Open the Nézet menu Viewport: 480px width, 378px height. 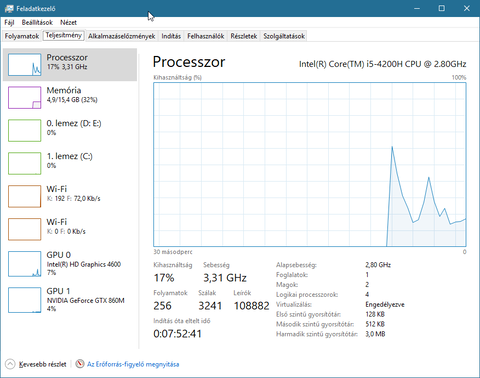click(68, 22)
